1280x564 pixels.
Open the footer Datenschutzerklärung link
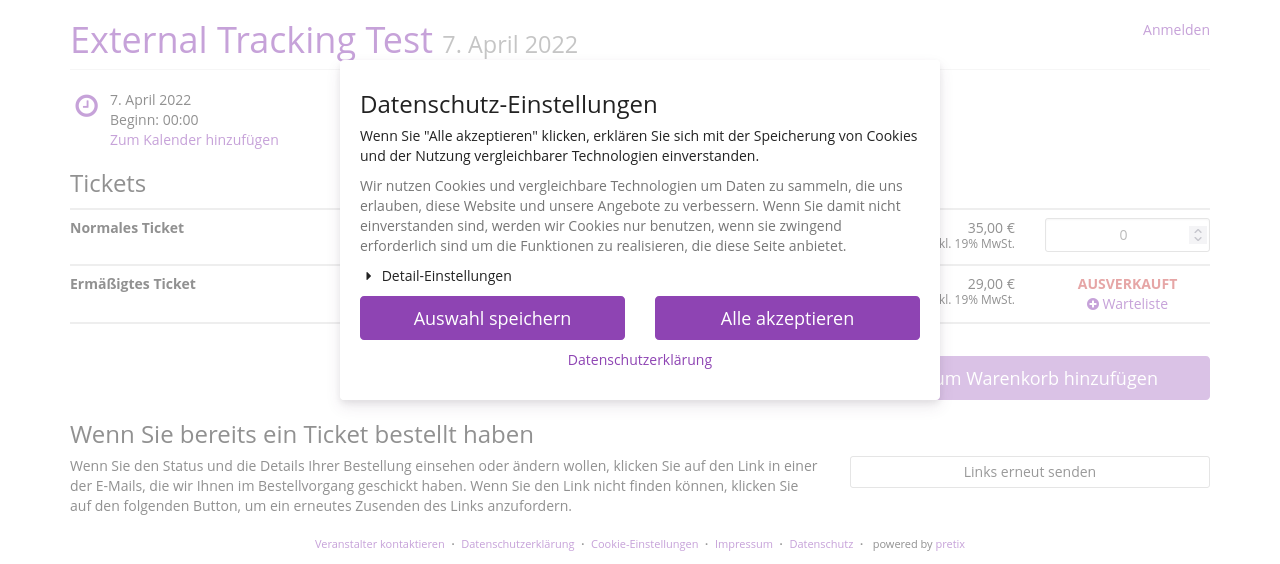pos(518,544)
